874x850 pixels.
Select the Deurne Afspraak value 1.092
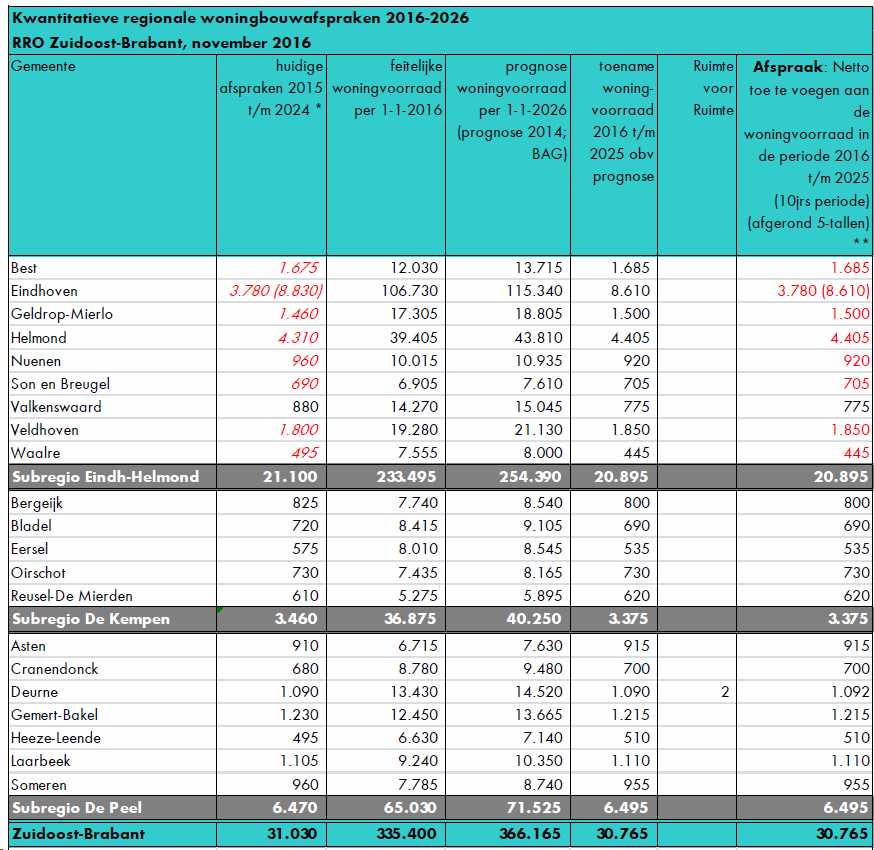tap(849, 692)
